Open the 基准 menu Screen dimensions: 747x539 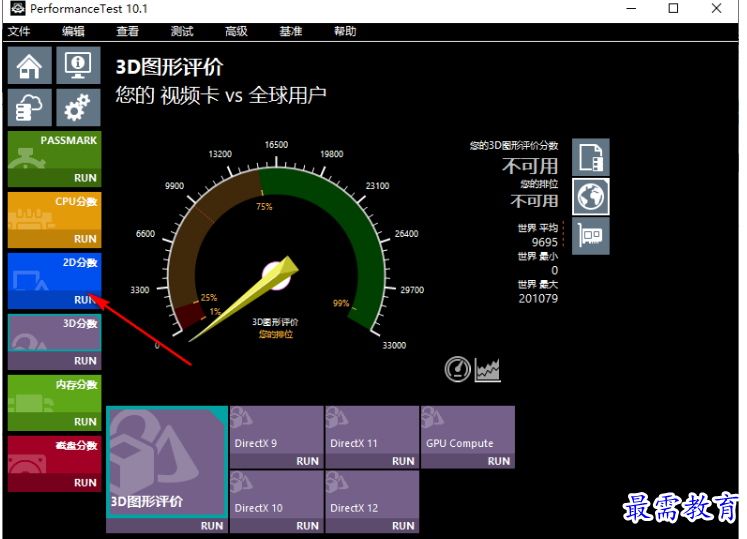click(291, 31)
